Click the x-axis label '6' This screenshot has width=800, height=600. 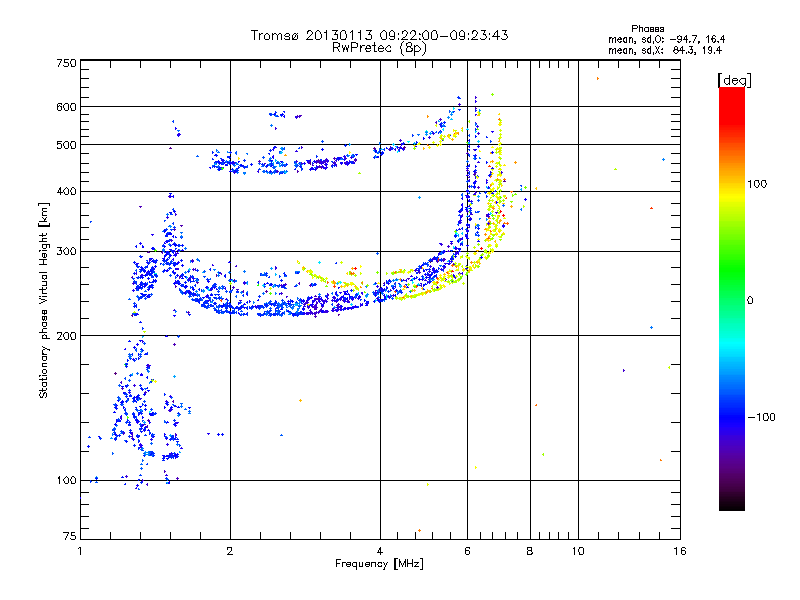pos(467,551)
